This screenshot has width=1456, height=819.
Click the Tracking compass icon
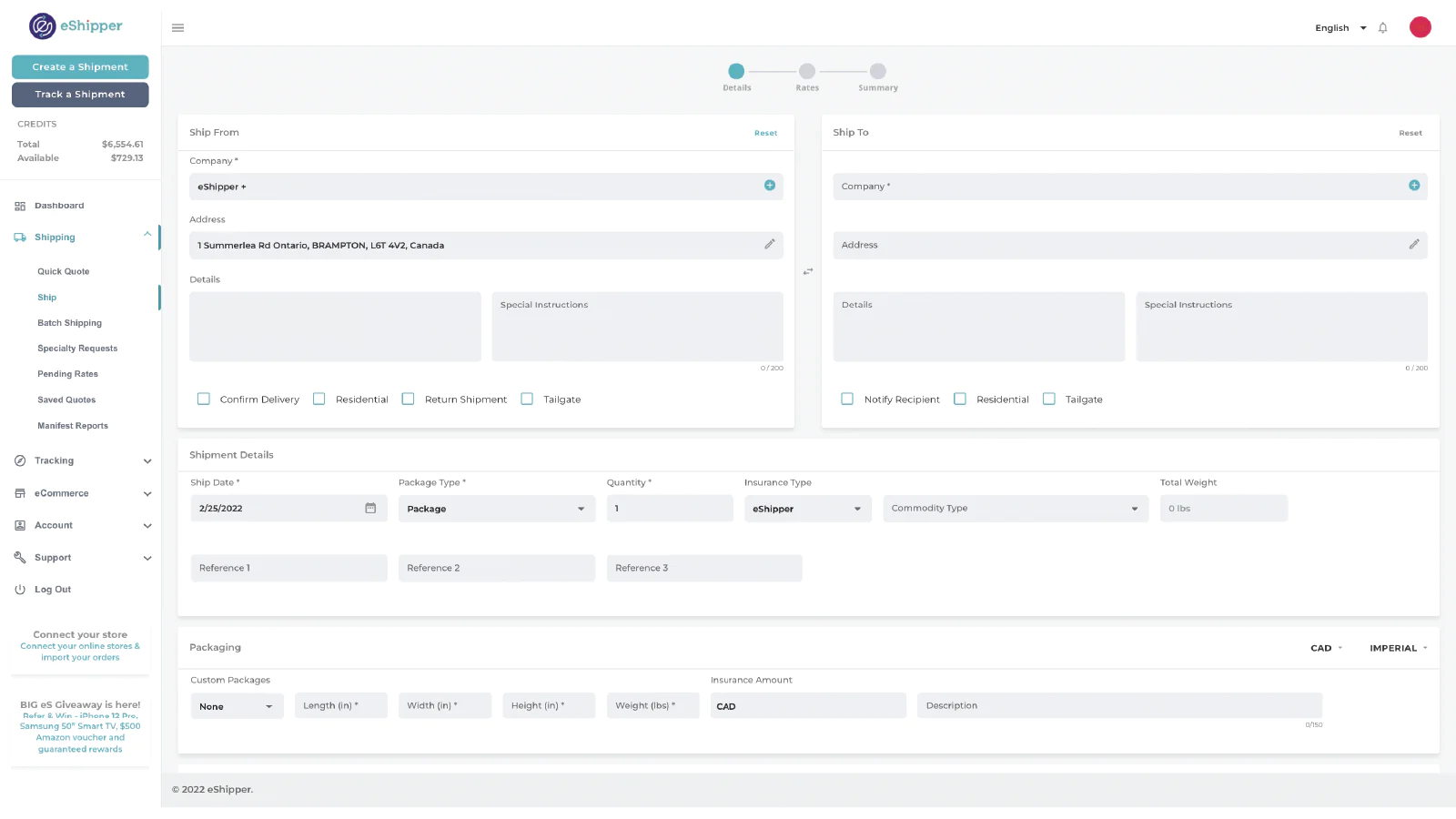click(20, 460)
